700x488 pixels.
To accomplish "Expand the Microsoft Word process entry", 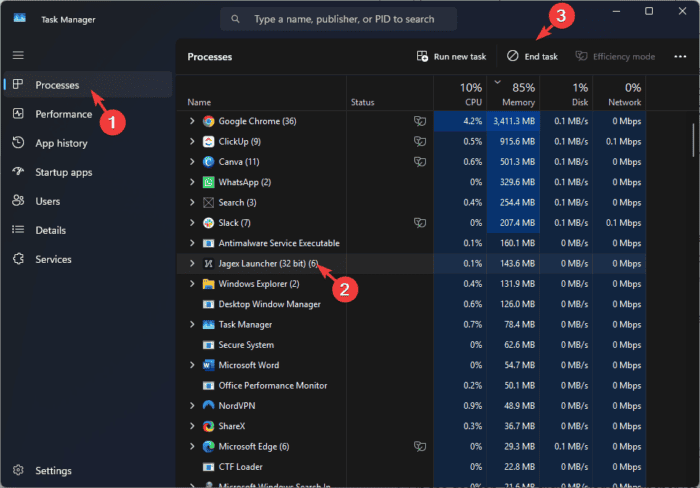I will (192, 365).
